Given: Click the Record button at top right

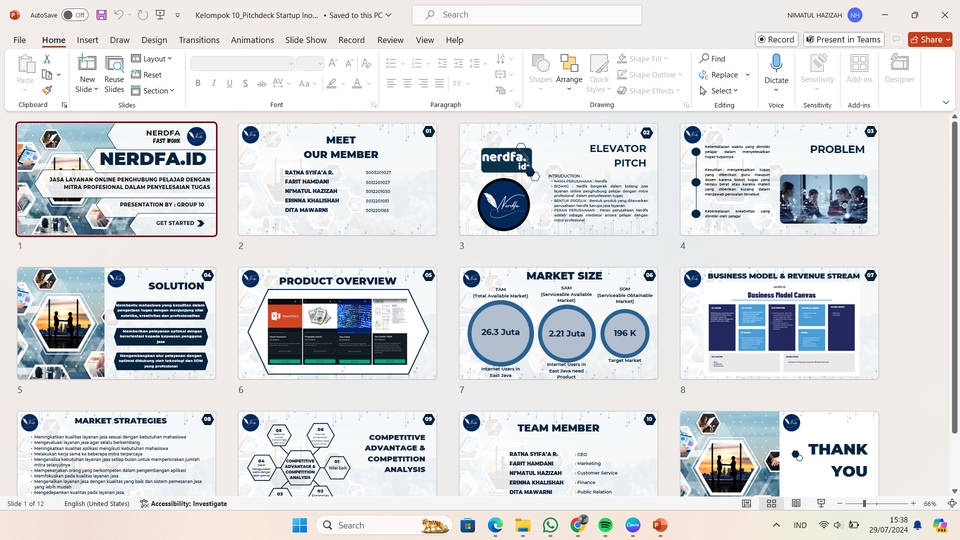Looking at the screenshot, I should 776,39.
